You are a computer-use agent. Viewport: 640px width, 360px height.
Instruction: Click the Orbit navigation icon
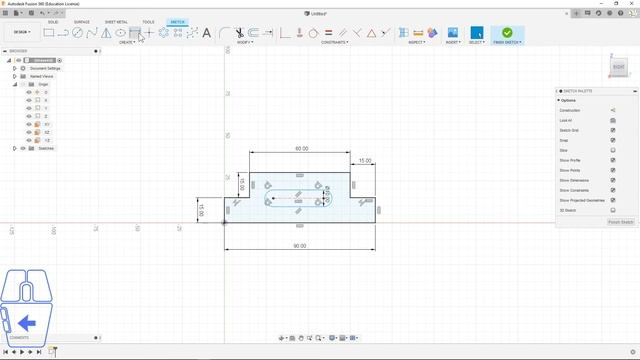point(281,338)
